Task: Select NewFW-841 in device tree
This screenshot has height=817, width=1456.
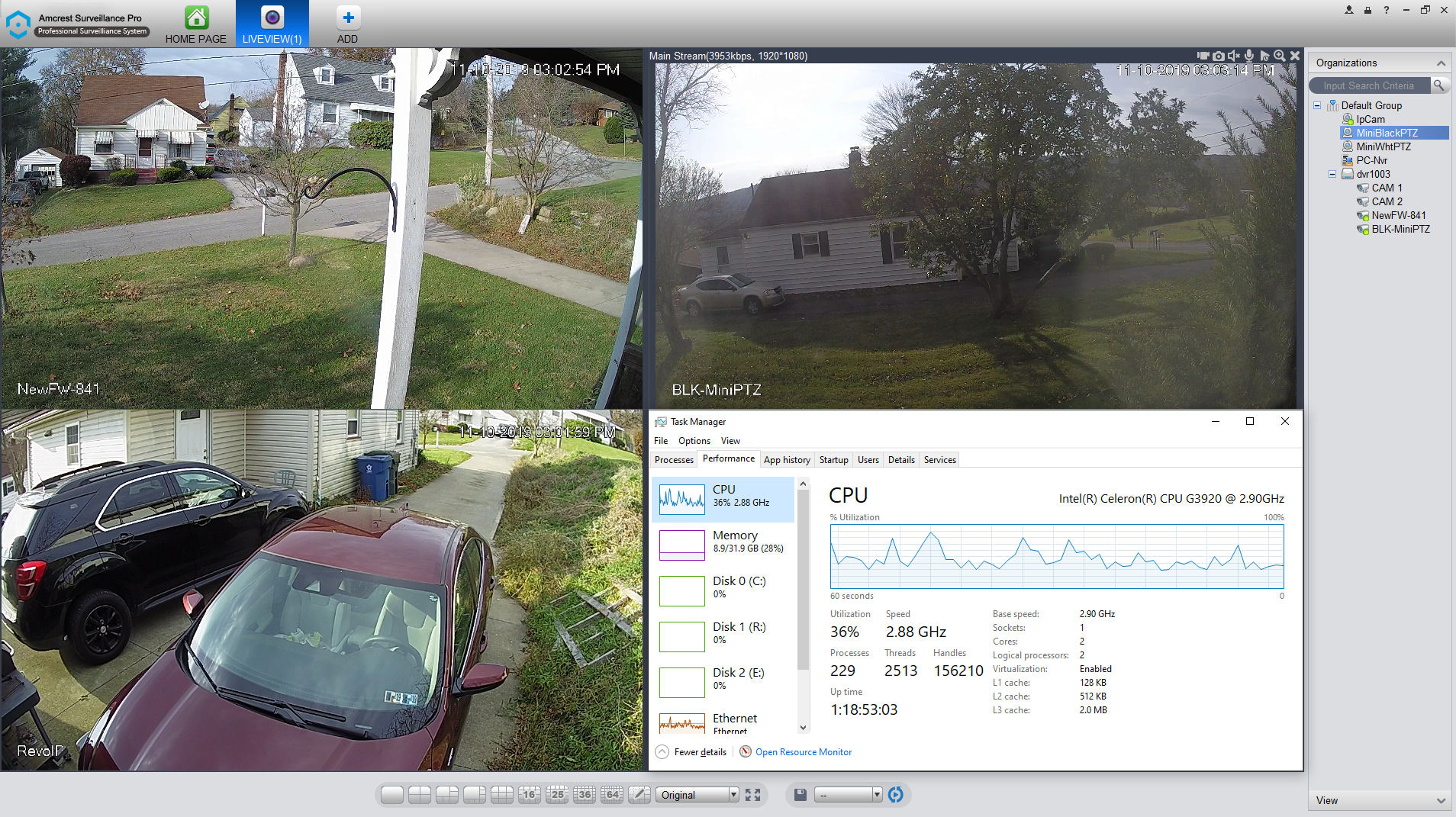Action: pyautogui.click(x=1398, y=215)
